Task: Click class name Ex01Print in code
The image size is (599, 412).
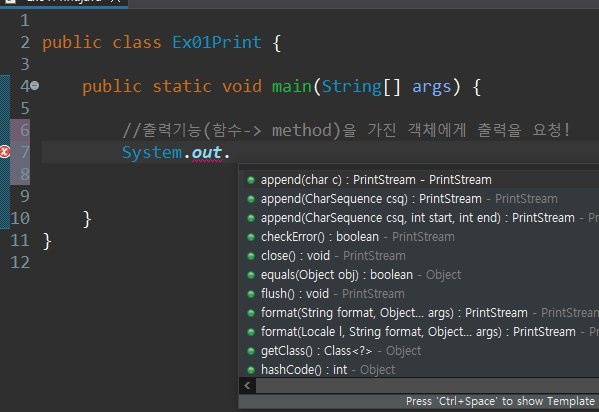Action: pyautogui.click(x=217, y=42)
